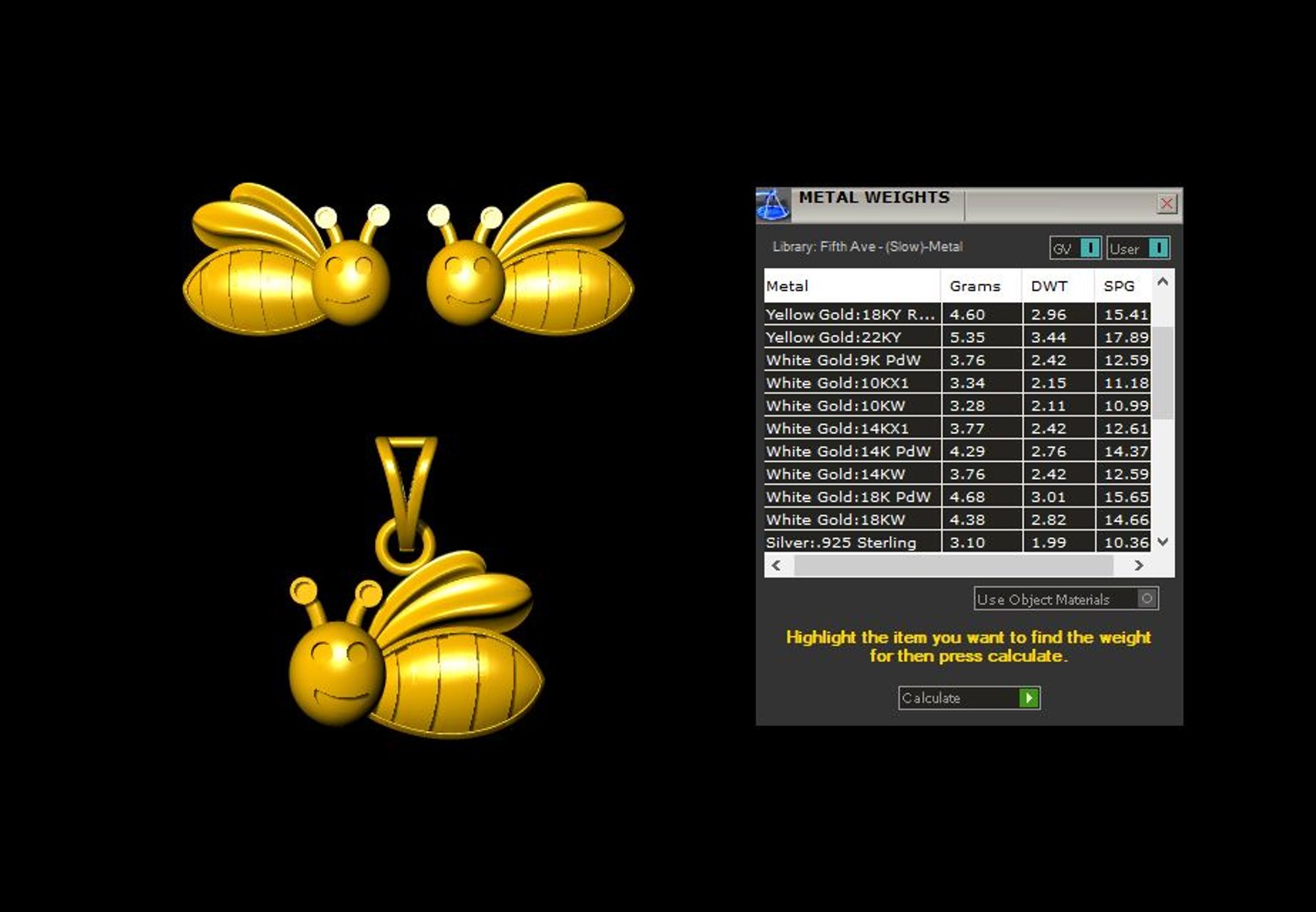
Task: Toggle the GV library switch
Action: pos(1075,248)
